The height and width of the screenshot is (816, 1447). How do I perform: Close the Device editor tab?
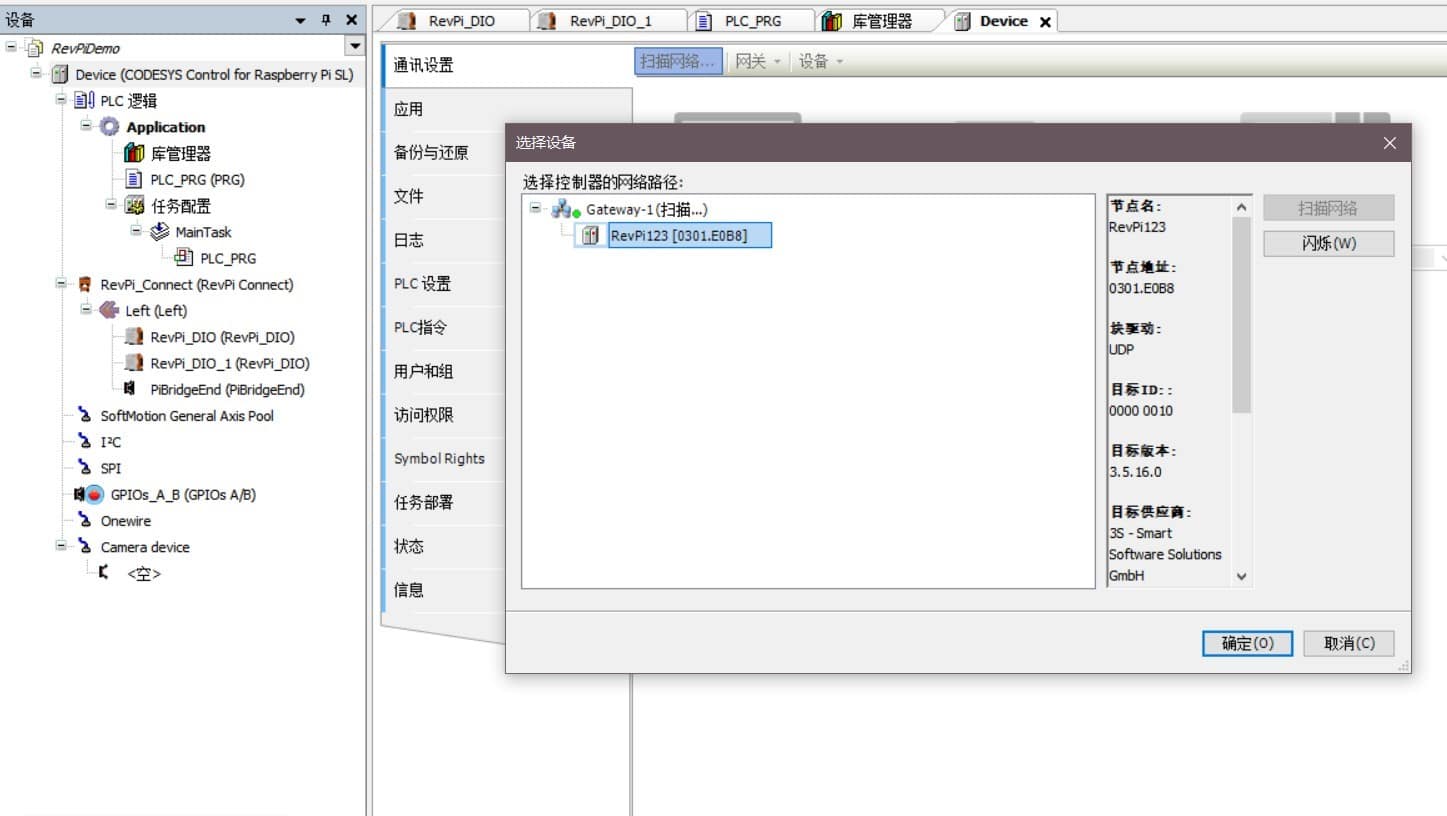(1045, 22)
